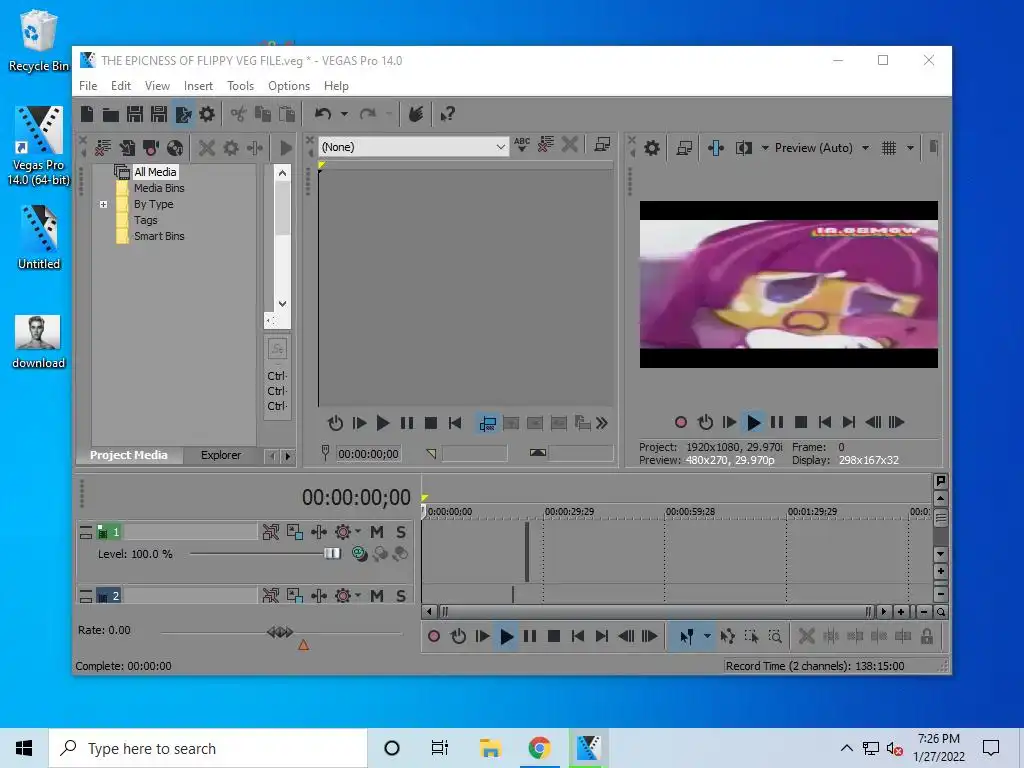
Task: Open automation settings arrow on track 1
Action: [x=358, y=531]
